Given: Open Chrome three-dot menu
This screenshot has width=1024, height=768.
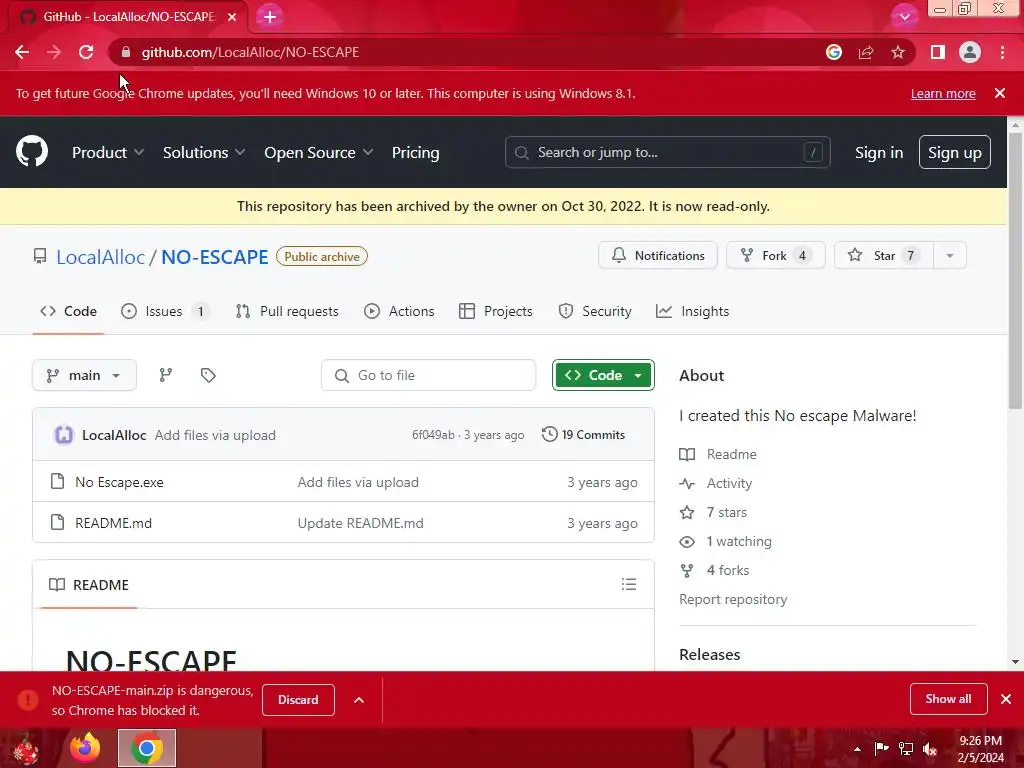Looking at the screenshot, I should pos(1002,52).
